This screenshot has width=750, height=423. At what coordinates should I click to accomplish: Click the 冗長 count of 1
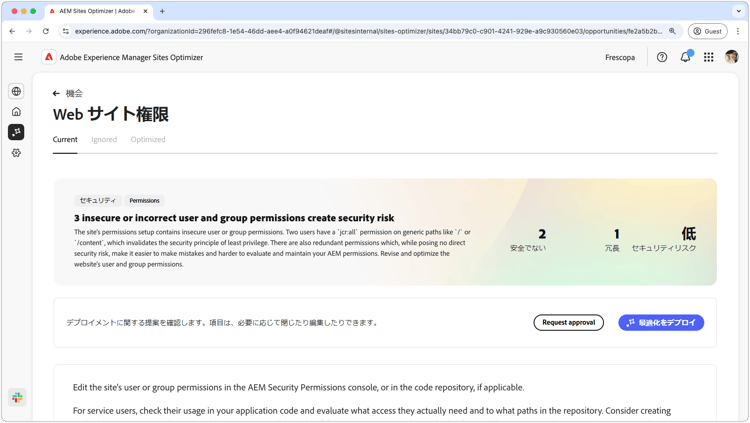click(617, 234)
